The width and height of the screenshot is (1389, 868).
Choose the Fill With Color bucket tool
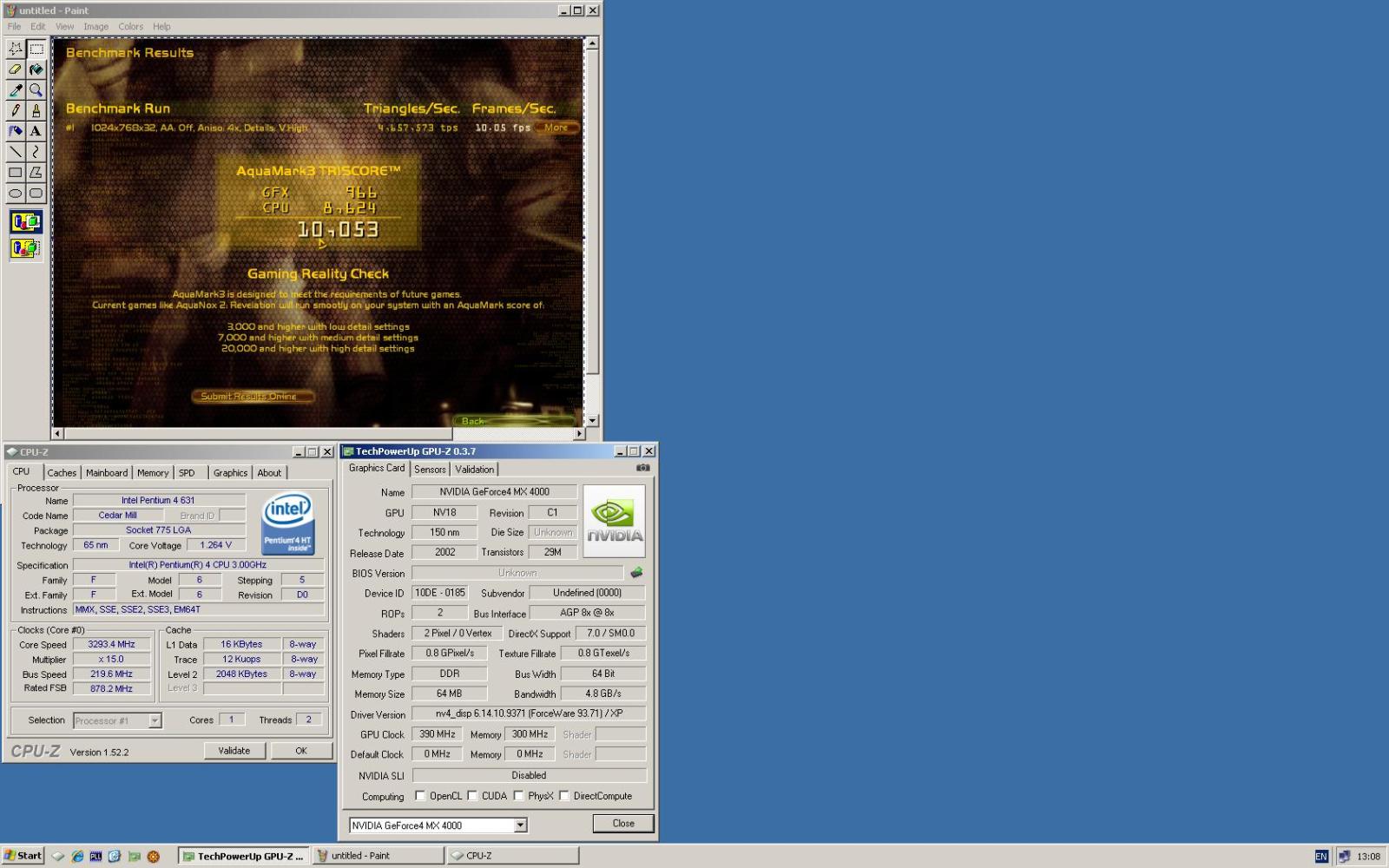coord(36,69)
